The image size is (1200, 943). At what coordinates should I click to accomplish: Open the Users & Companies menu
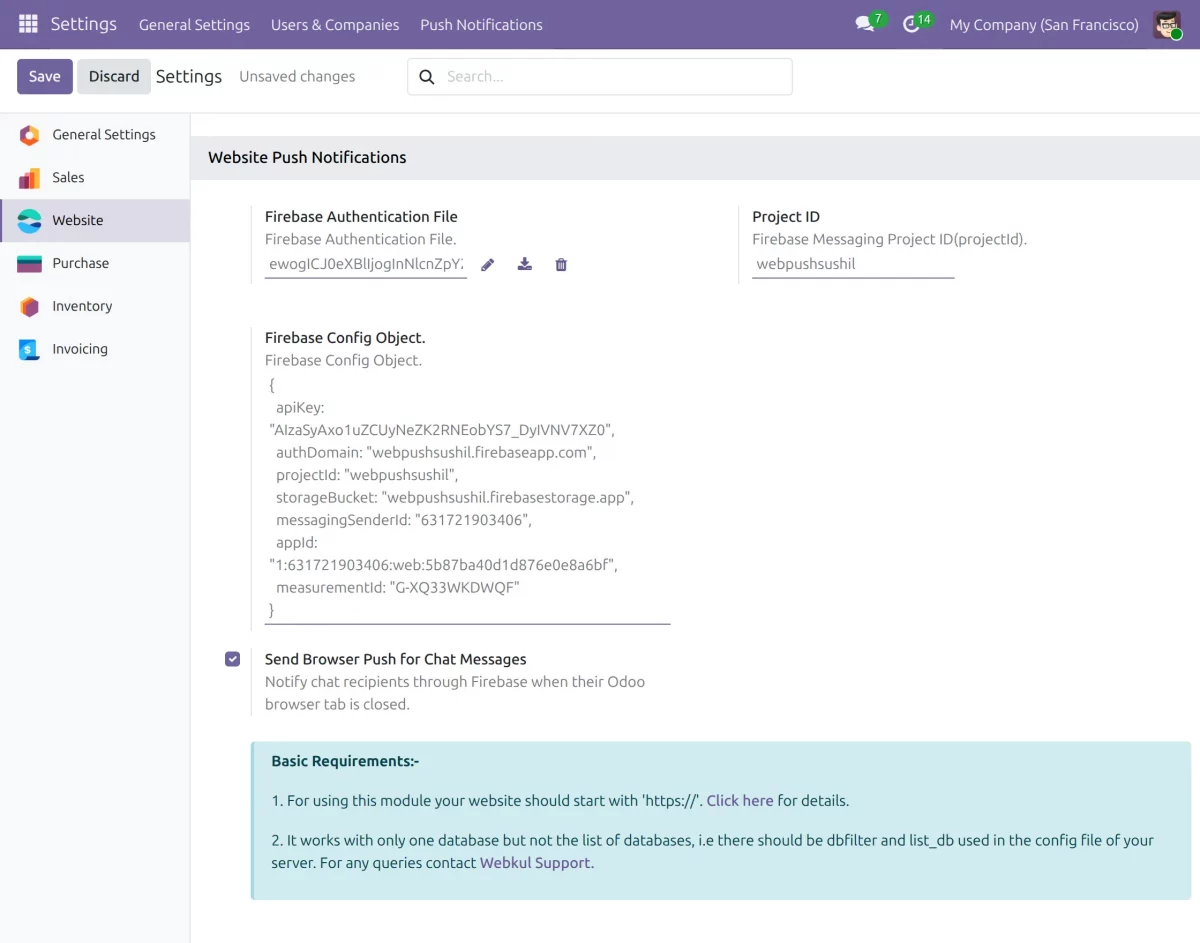(335, 25)
